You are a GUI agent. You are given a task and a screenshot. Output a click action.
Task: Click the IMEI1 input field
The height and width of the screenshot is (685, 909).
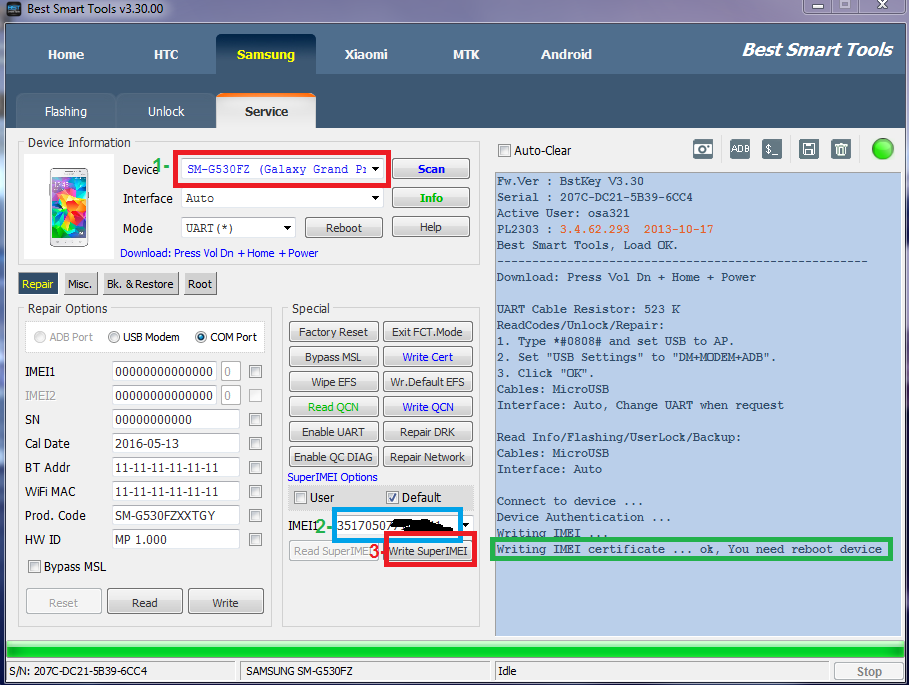[x=164, y=371]
